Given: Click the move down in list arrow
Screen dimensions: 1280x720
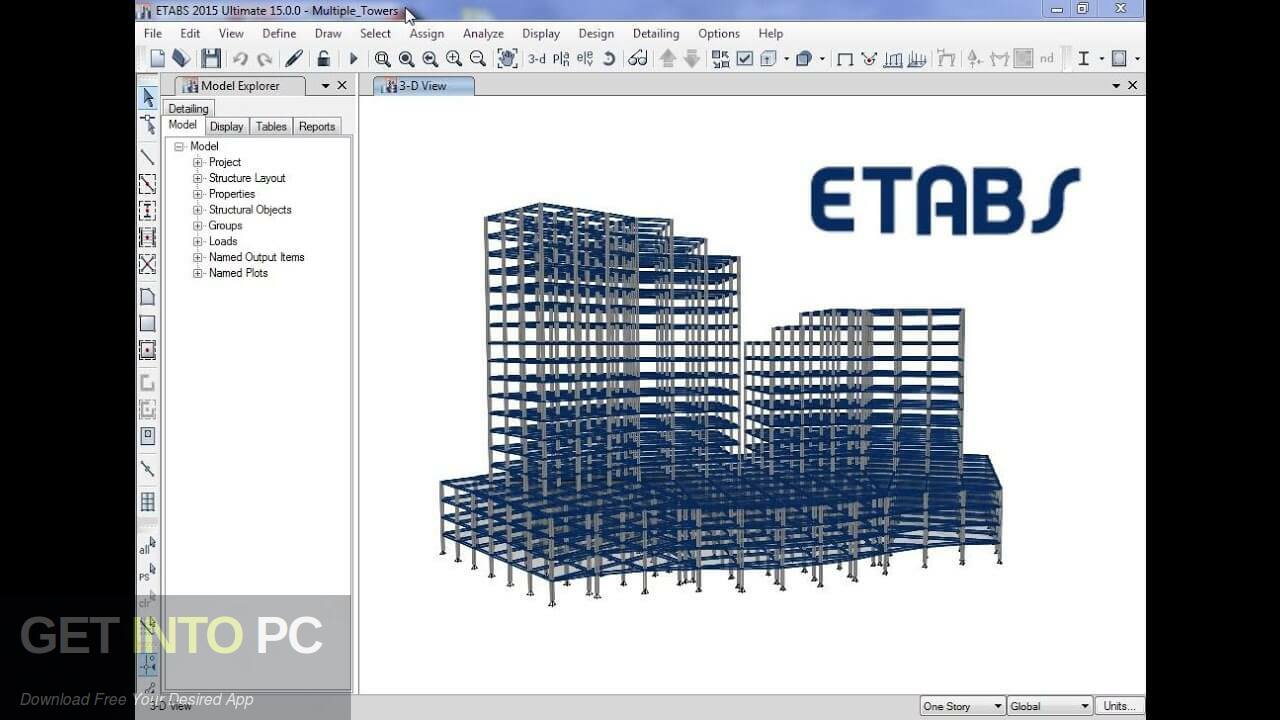Looking at the screenshot, I should [692, 59].
